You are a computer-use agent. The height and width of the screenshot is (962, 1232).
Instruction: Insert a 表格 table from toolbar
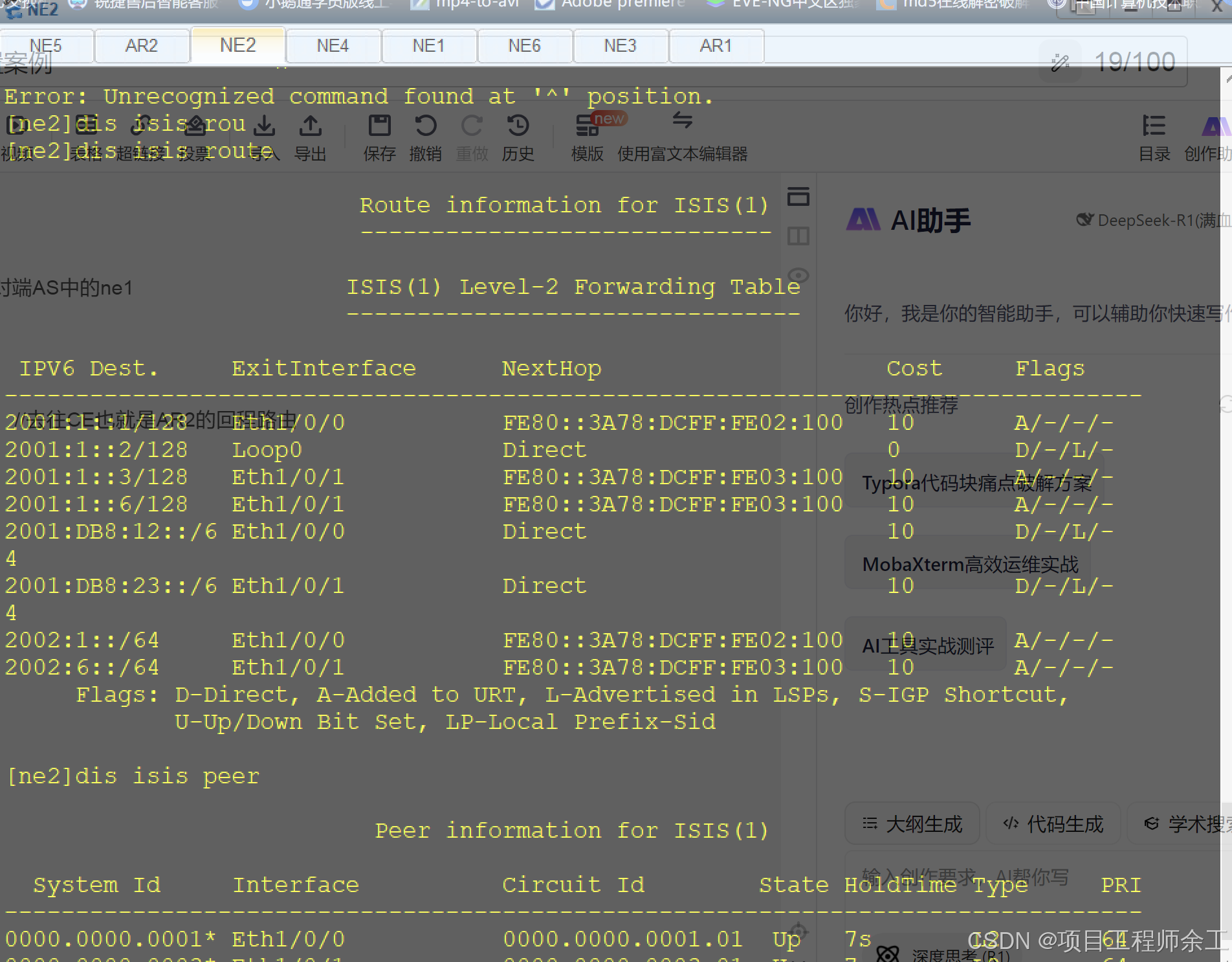click(86, 138)
